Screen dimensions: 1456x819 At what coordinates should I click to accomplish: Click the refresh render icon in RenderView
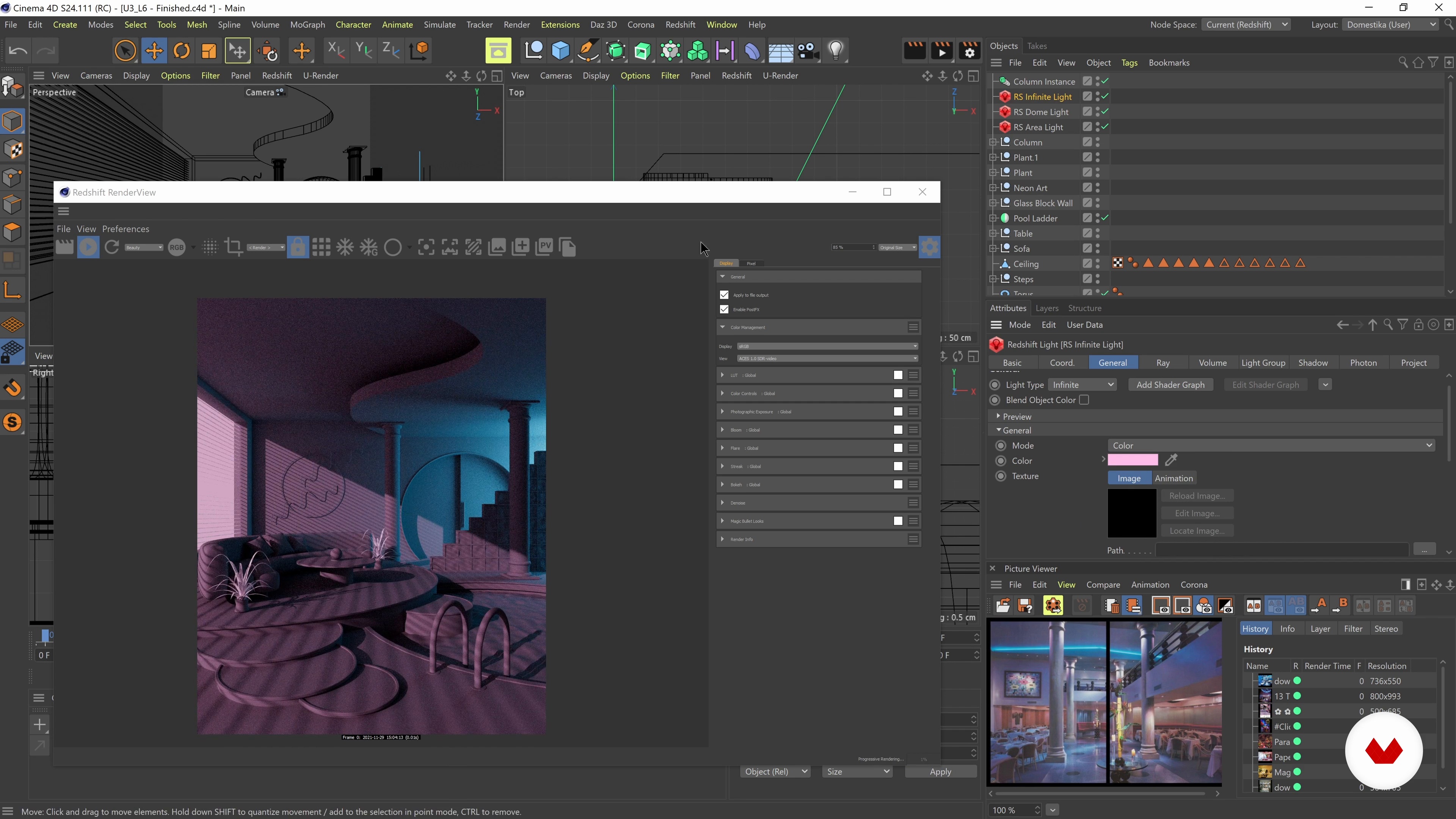[x=112, y=247]
